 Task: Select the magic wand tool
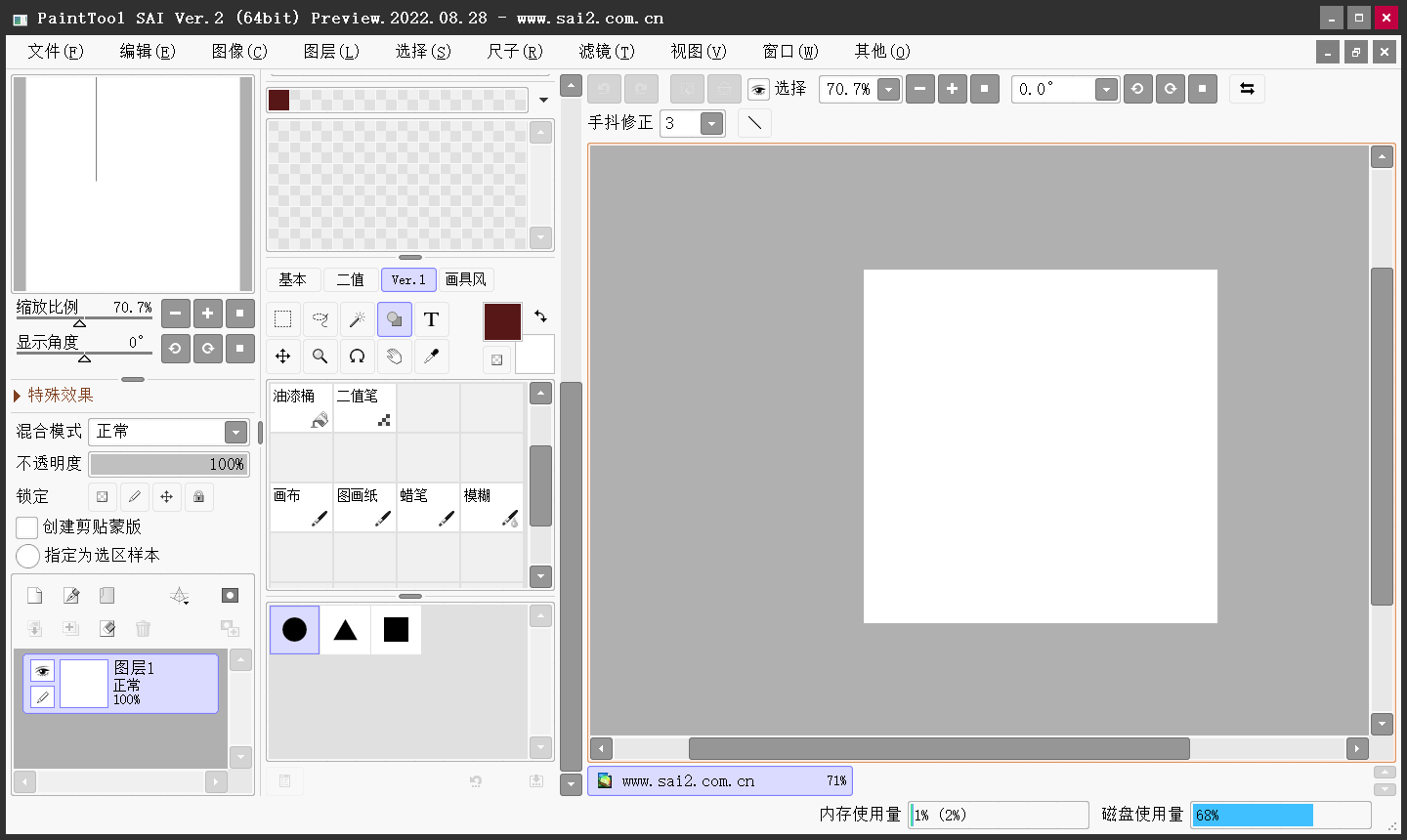point(357,319)
